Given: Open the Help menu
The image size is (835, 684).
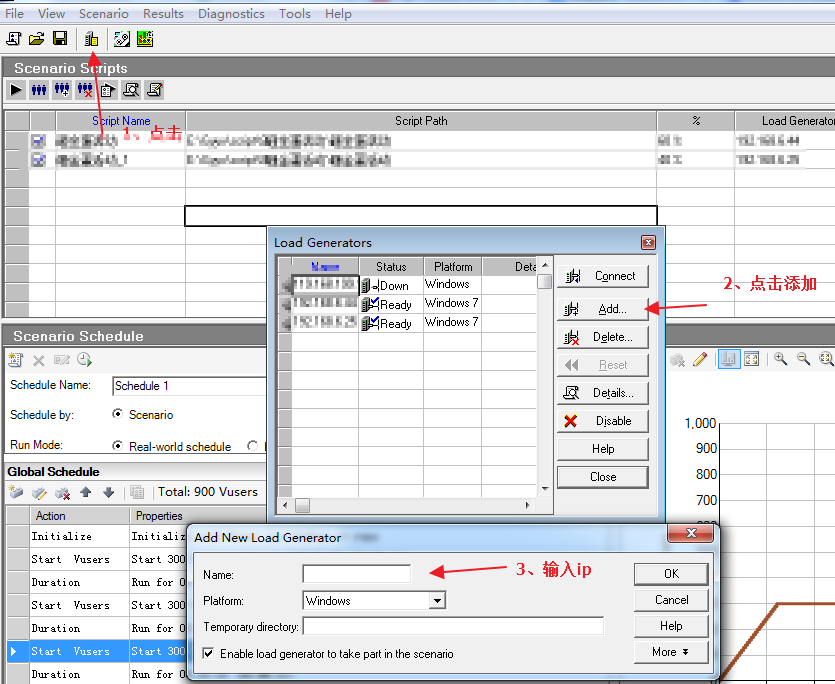Looking at the screenshot, I should (x=338, y=14).
